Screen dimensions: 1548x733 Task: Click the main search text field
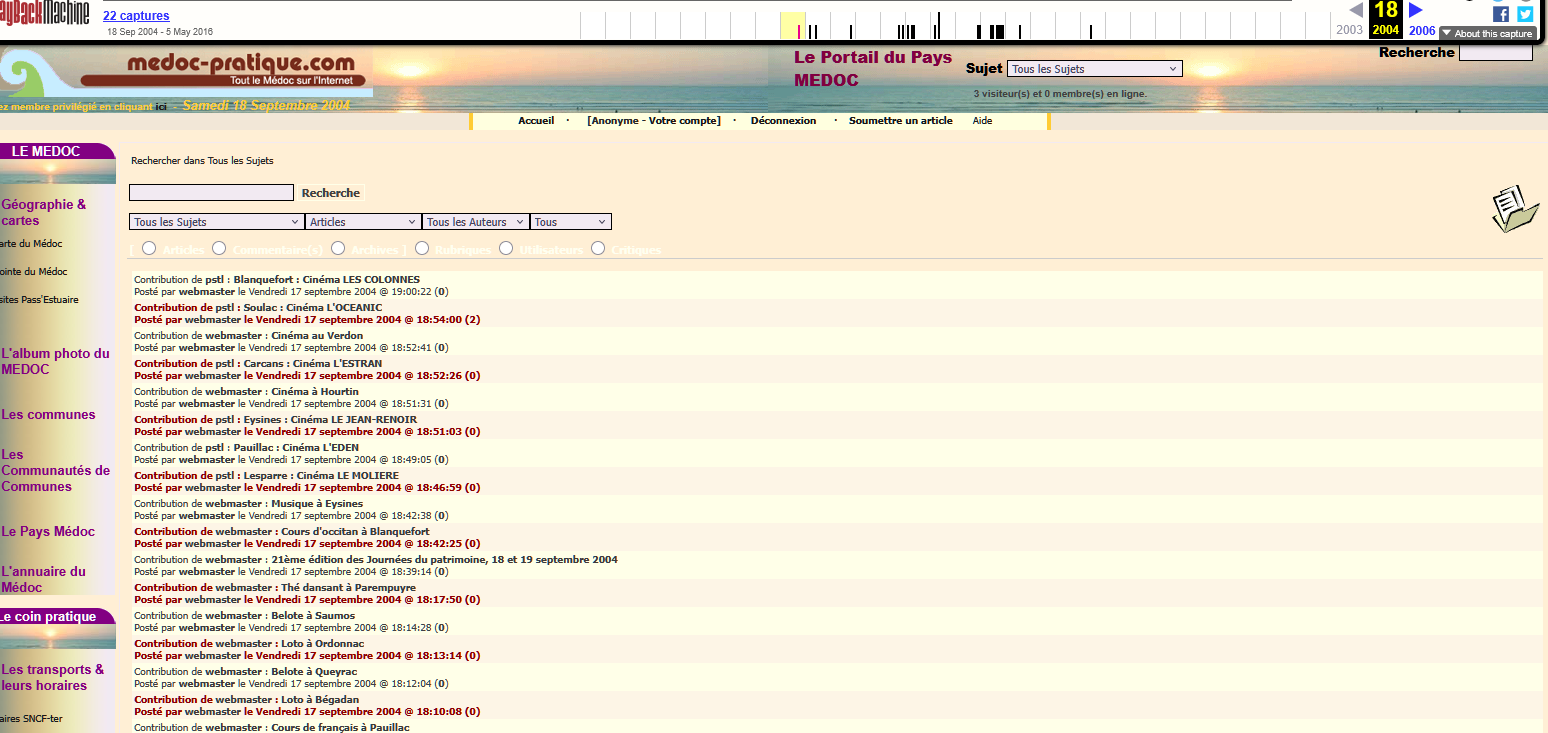(x=211, y=193)
